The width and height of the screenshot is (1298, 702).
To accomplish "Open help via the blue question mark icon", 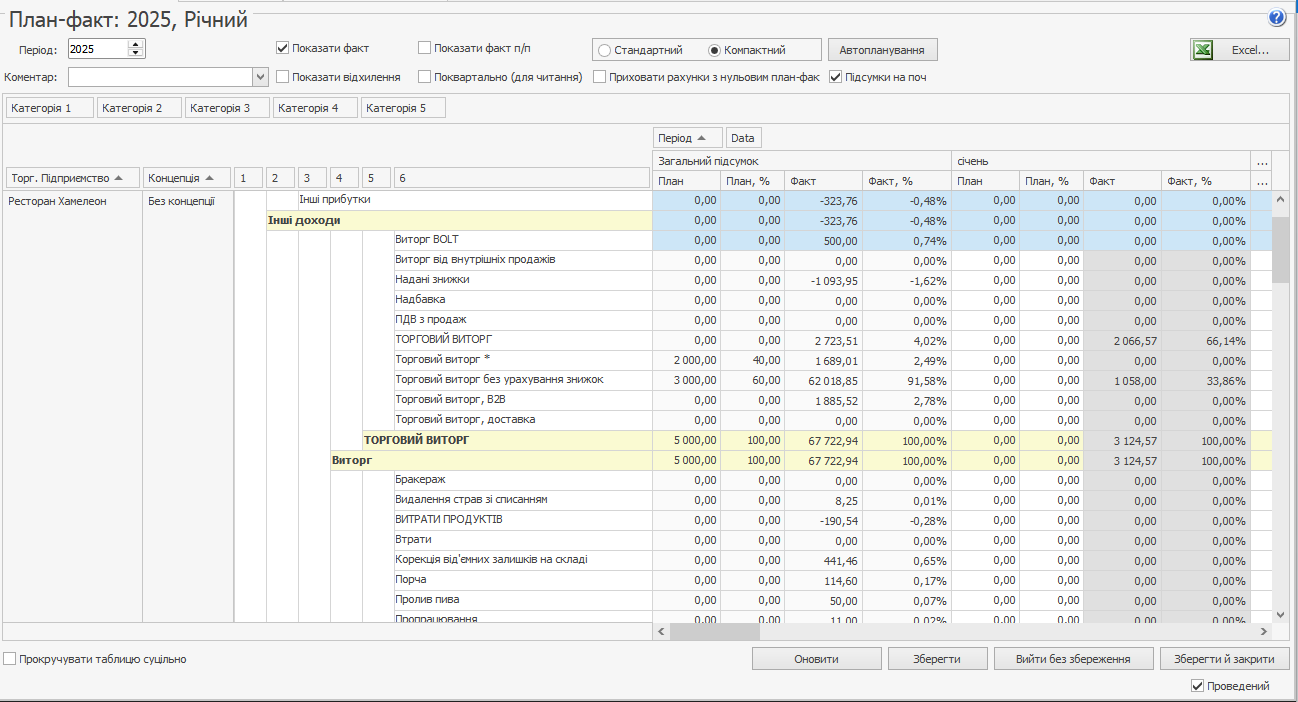I will click(x=1277, y=18).
